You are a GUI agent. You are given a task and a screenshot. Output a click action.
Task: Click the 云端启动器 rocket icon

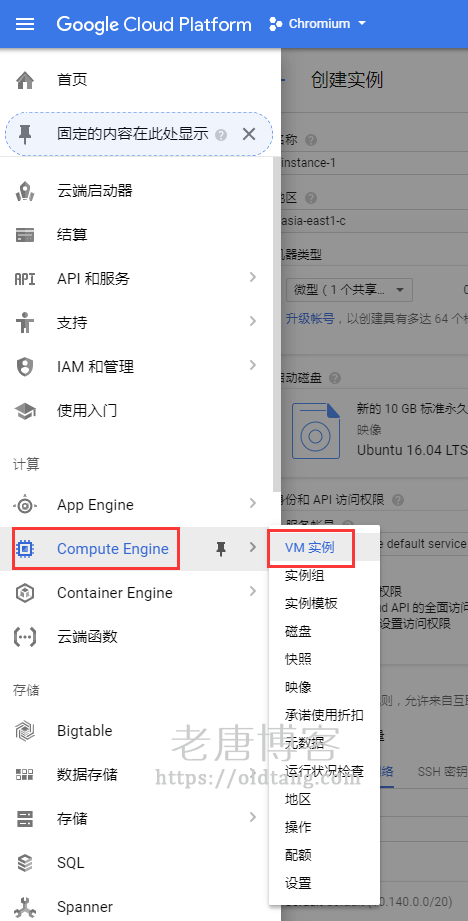[25, 191]
